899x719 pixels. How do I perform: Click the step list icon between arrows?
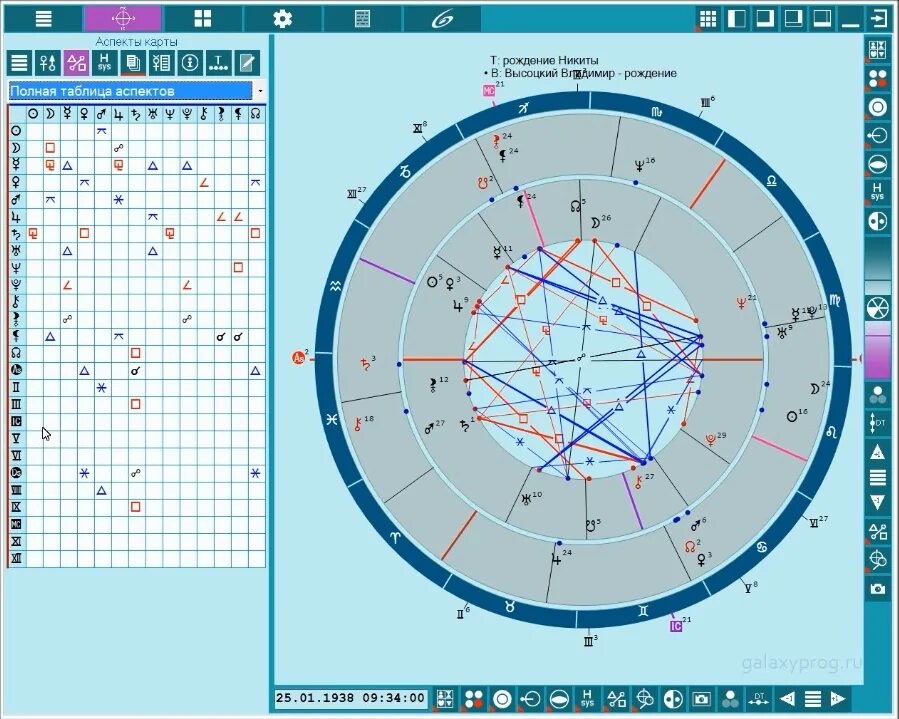(x=813, y=699)
